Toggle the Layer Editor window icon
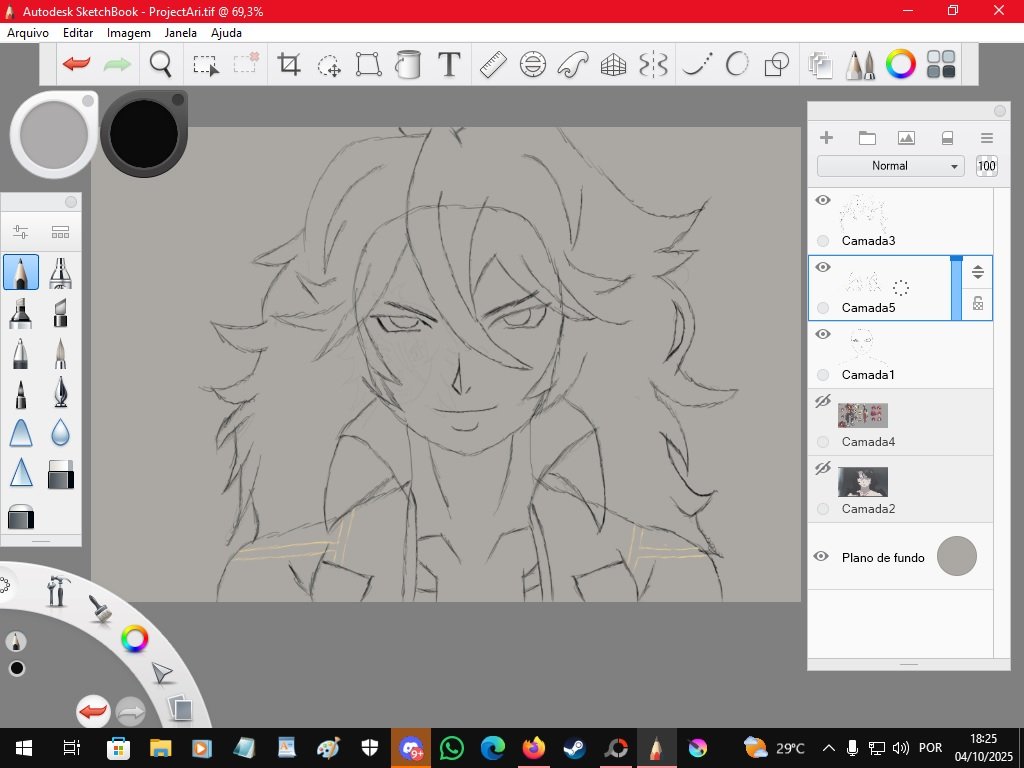 pos(820,65)
